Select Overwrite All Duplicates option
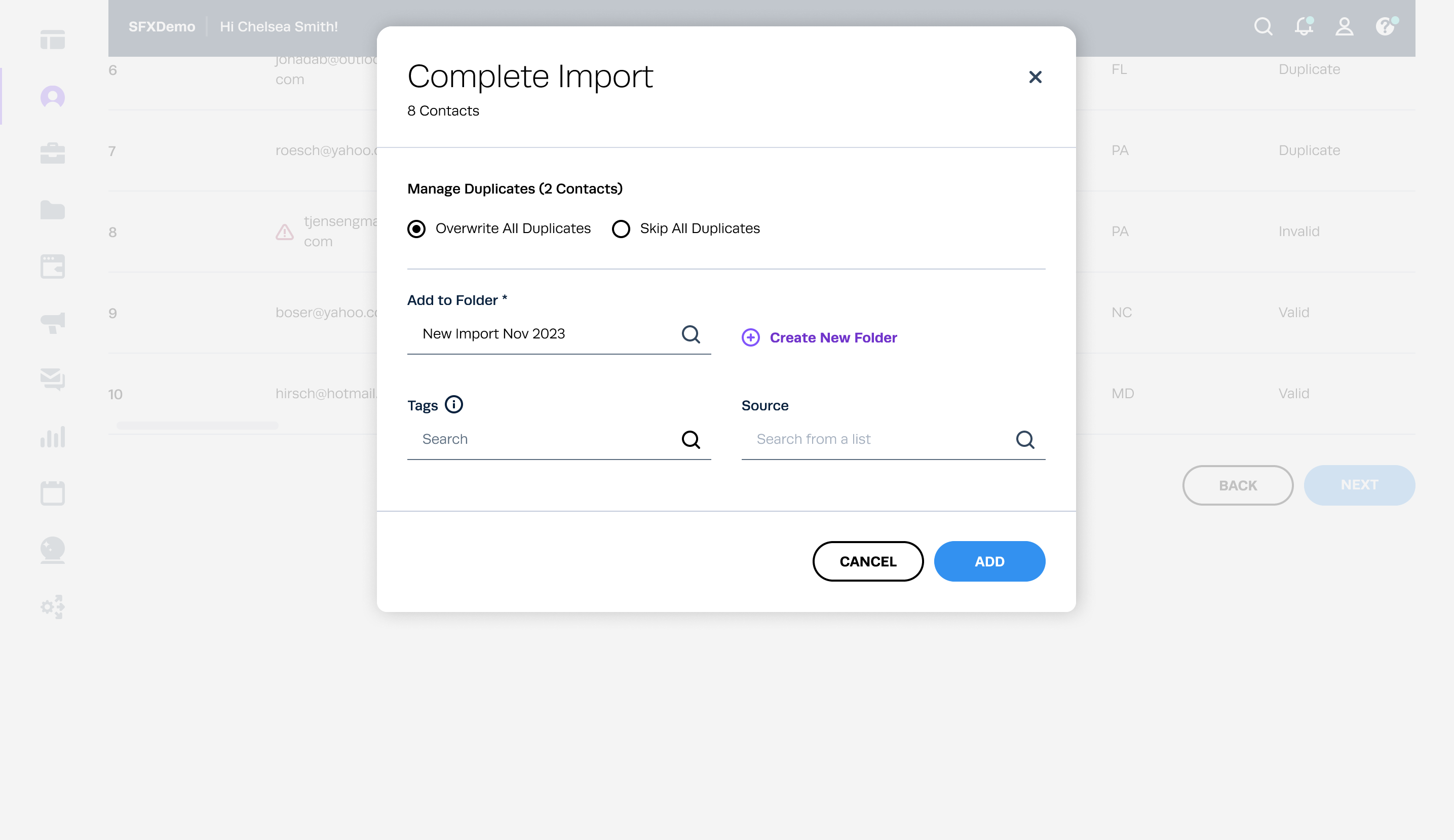This screenshot has width=1454, height=840. point(416,229)
